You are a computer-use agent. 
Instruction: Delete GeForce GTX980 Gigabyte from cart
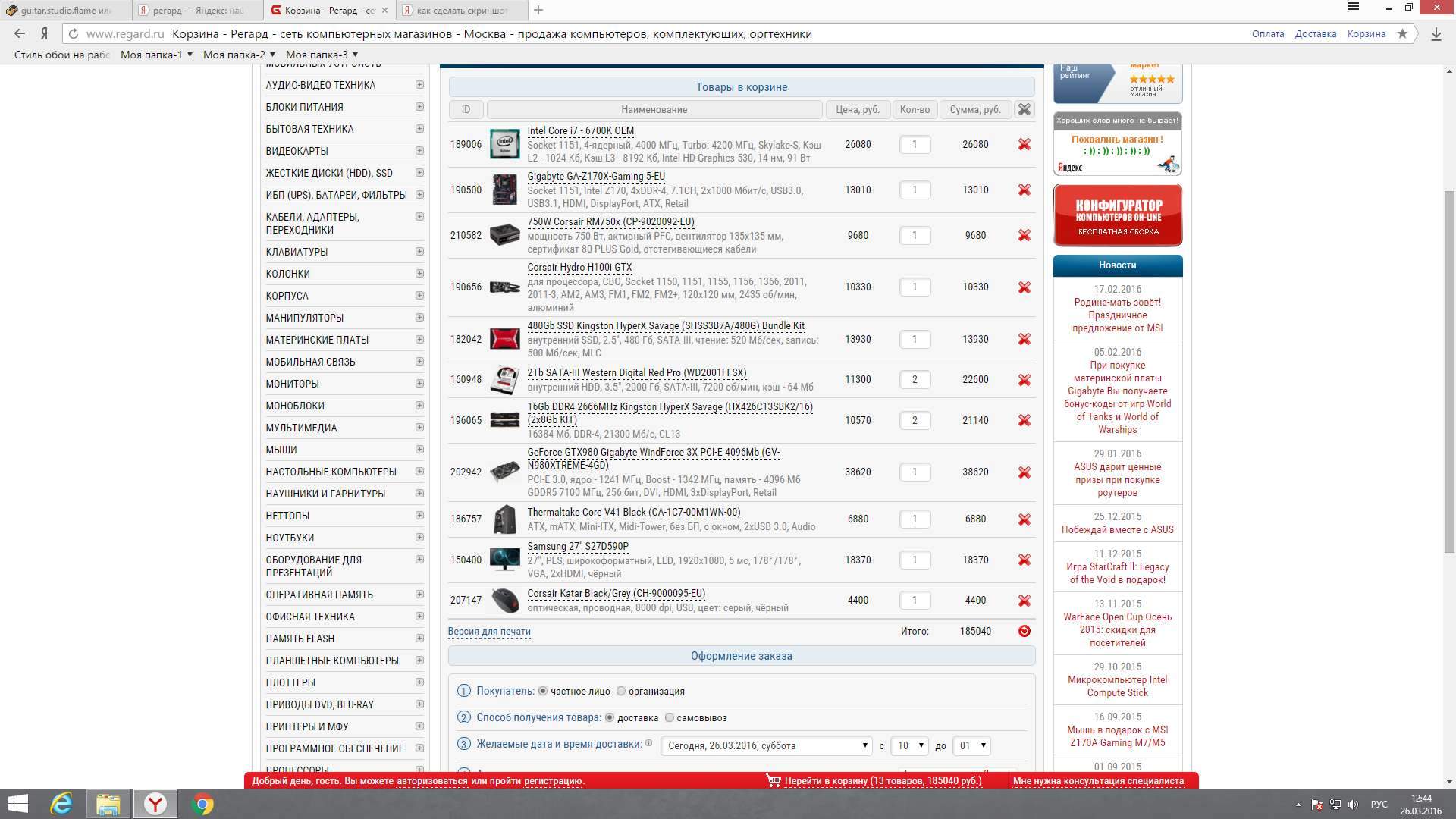coord(1024,472)
